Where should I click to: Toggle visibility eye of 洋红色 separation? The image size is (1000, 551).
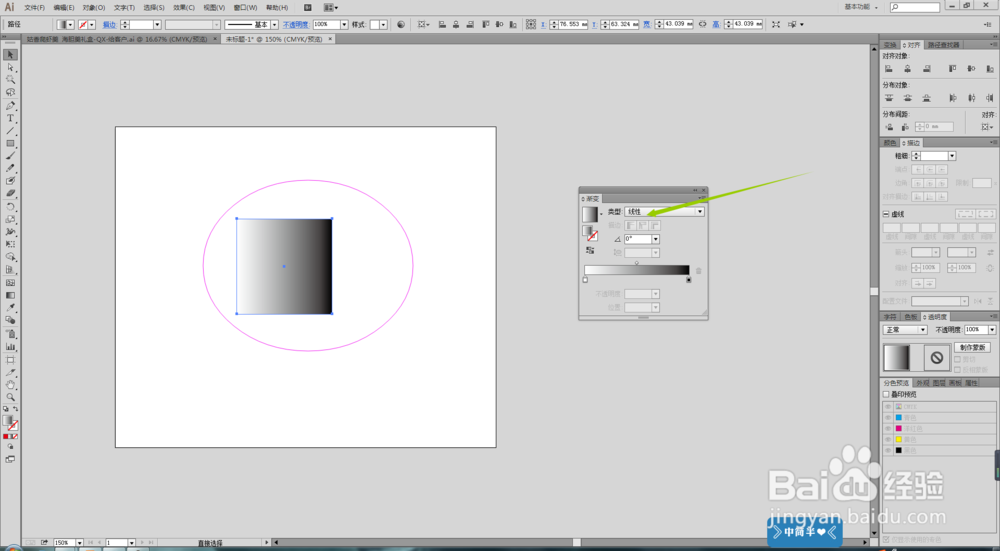pos(888,429)
